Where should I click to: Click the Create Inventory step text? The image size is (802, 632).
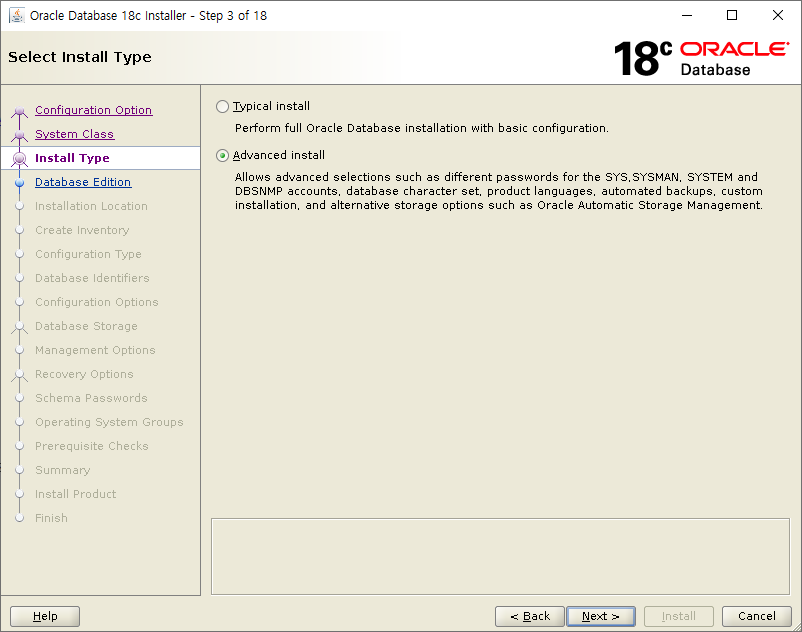pos(82,230)
